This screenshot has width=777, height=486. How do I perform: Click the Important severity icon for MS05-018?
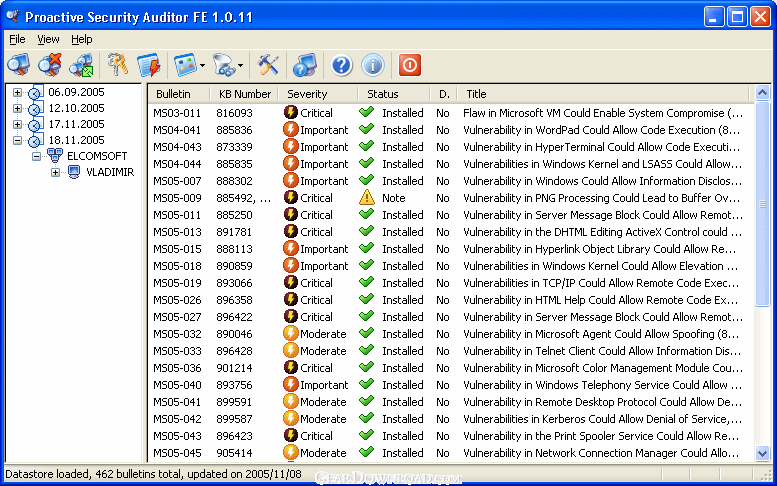click(290, 266)
